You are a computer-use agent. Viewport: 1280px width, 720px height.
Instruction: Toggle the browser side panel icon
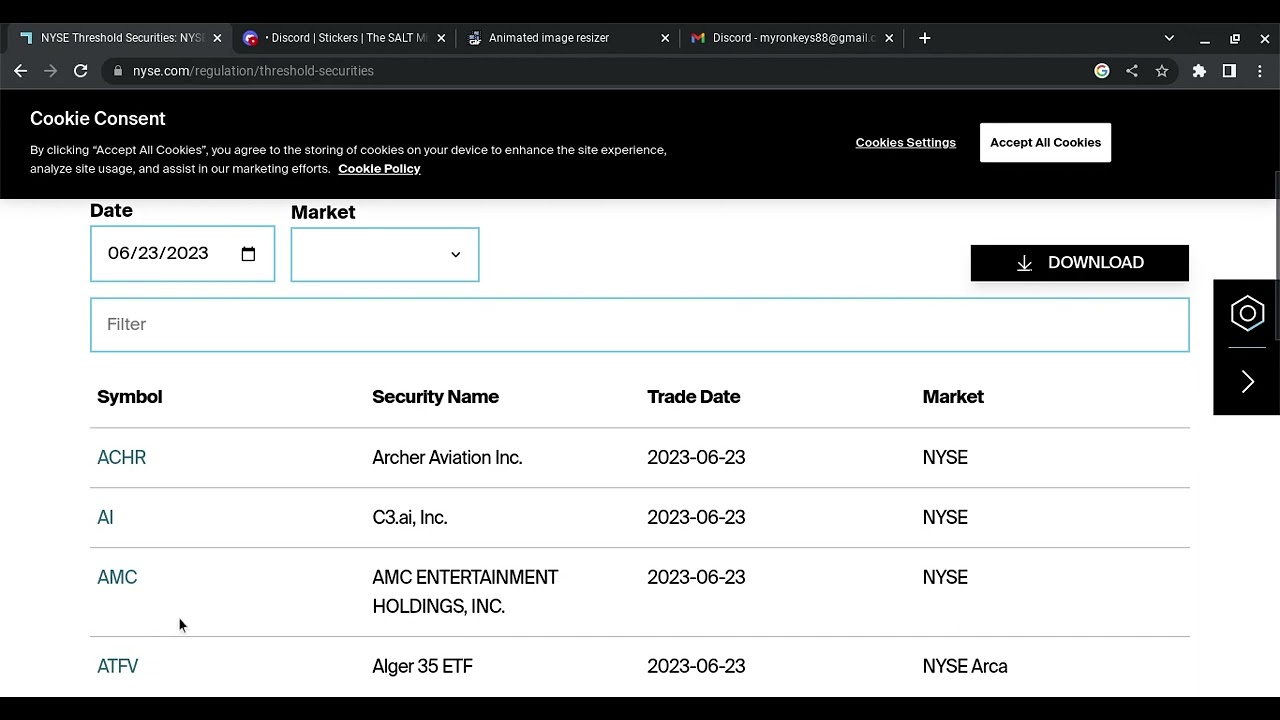pos(1229,71)
